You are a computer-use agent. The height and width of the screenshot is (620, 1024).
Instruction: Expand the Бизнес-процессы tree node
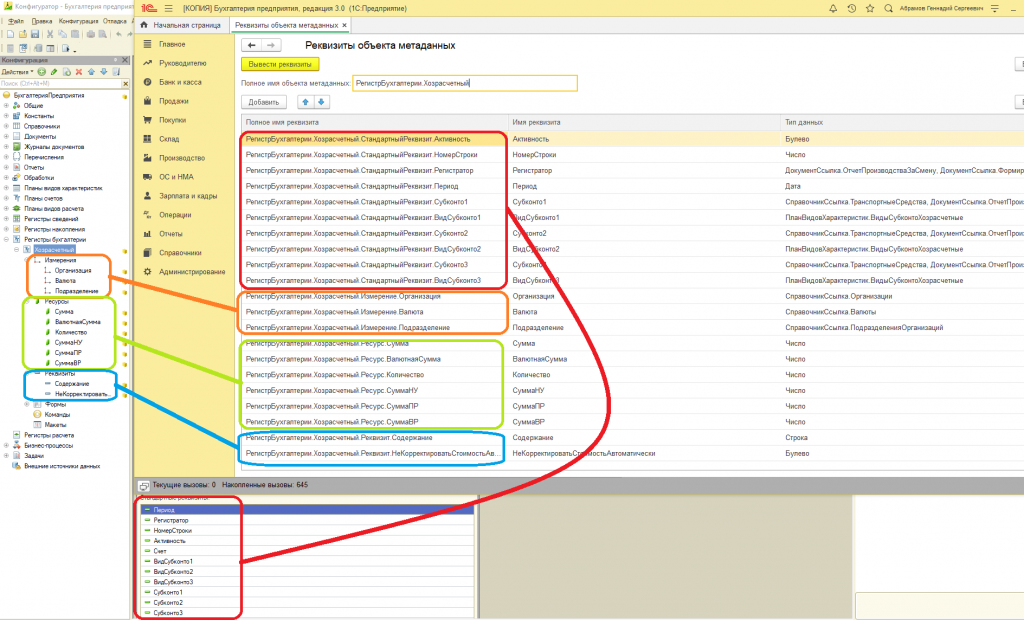(7, 446)
